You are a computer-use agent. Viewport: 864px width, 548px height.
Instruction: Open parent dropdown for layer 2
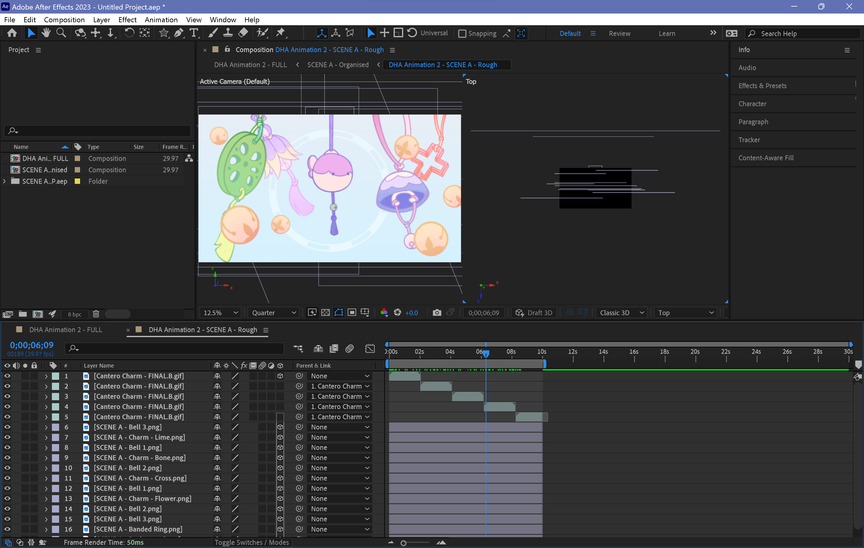(x=340, y=387)
